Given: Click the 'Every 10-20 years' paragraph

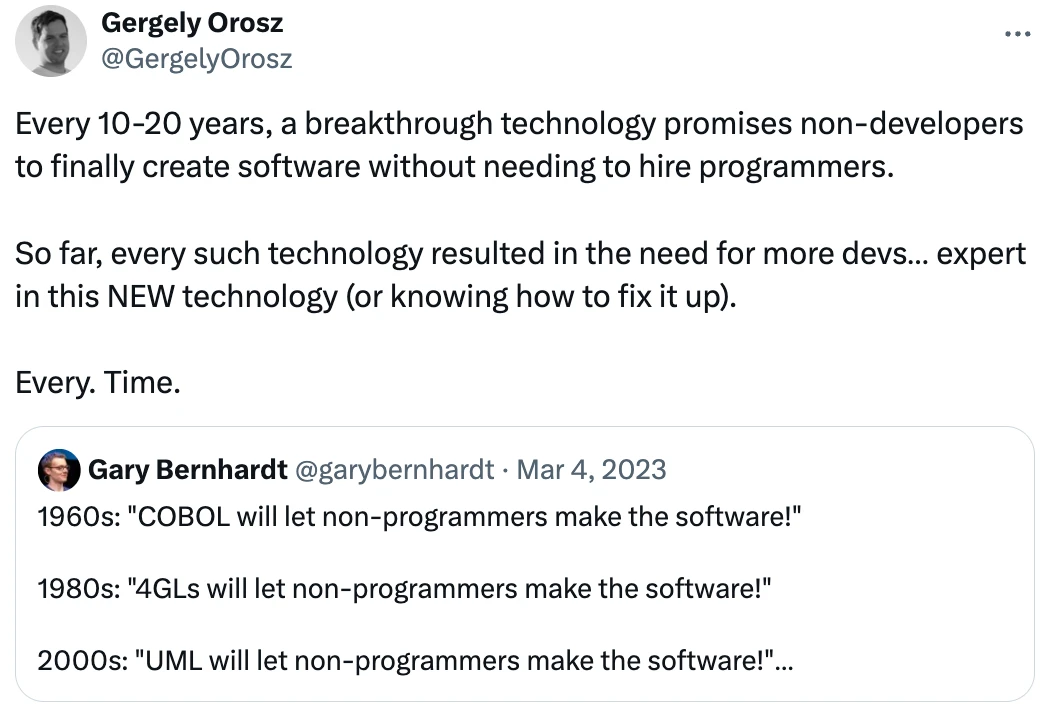Looking at the screenshot, I should 520,145.
